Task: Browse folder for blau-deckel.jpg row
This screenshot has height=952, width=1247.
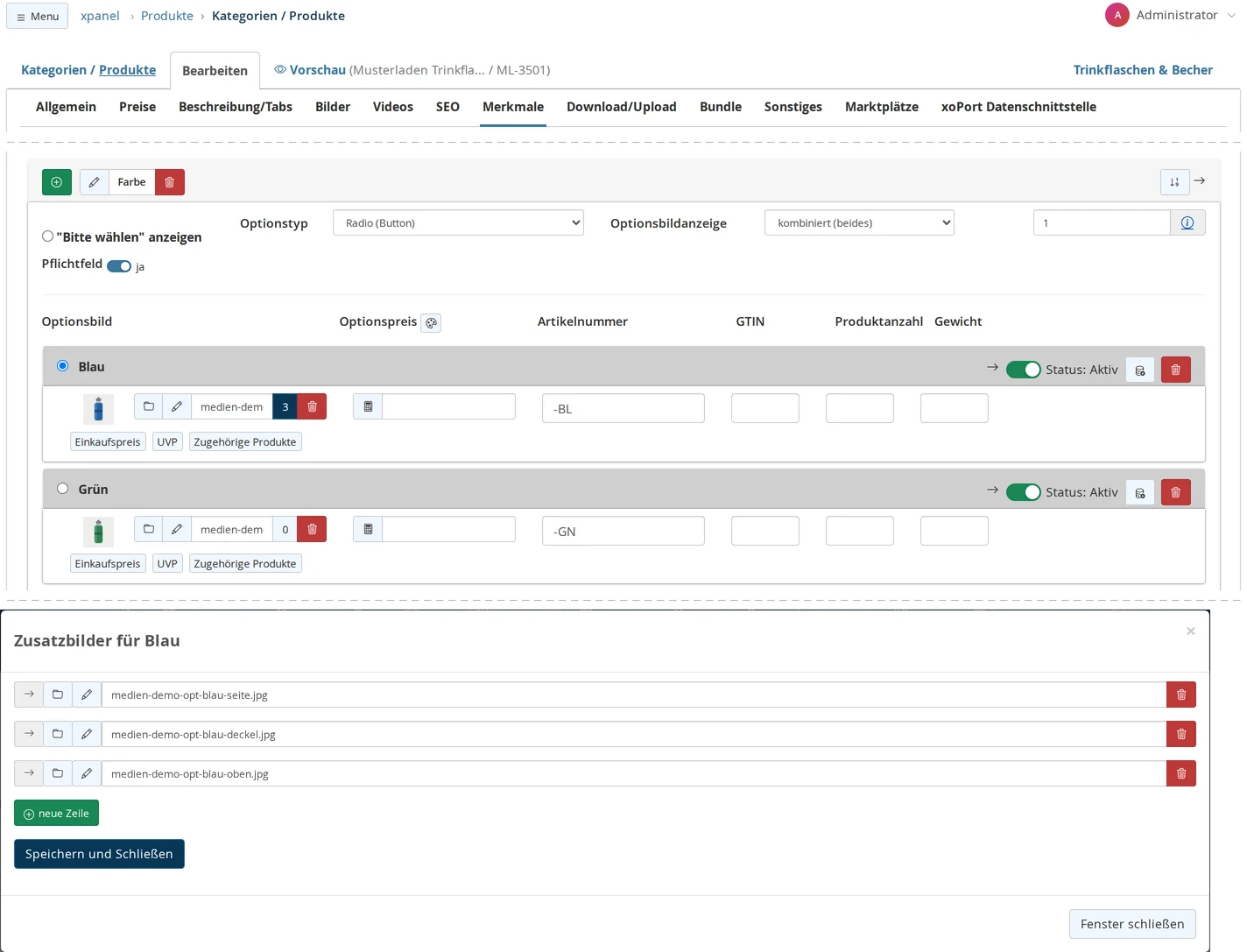Action: coord(58,734)
